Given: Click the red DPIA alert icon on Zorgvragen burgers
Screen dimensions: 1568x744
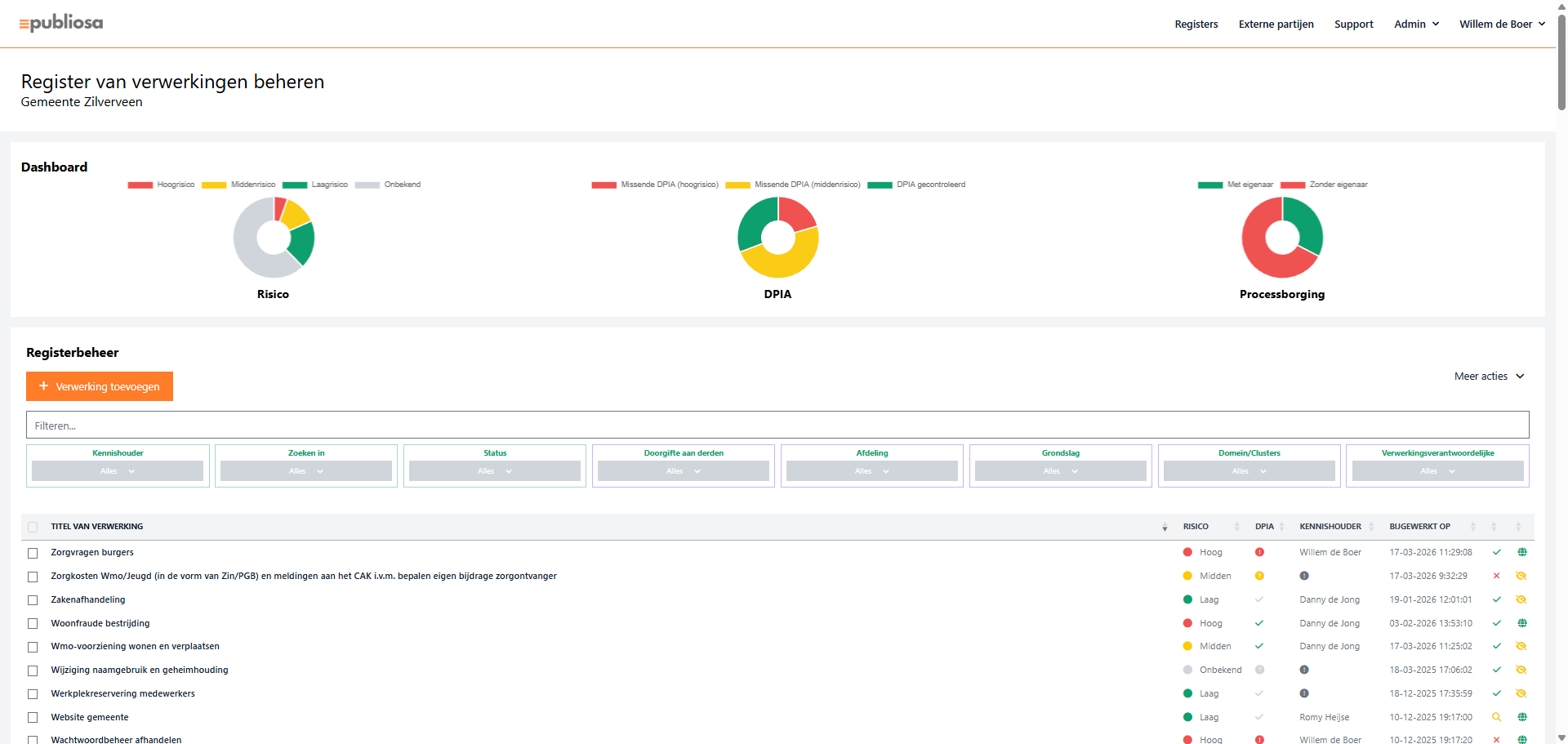Looking at the screenshot, I should point(1259,552).
